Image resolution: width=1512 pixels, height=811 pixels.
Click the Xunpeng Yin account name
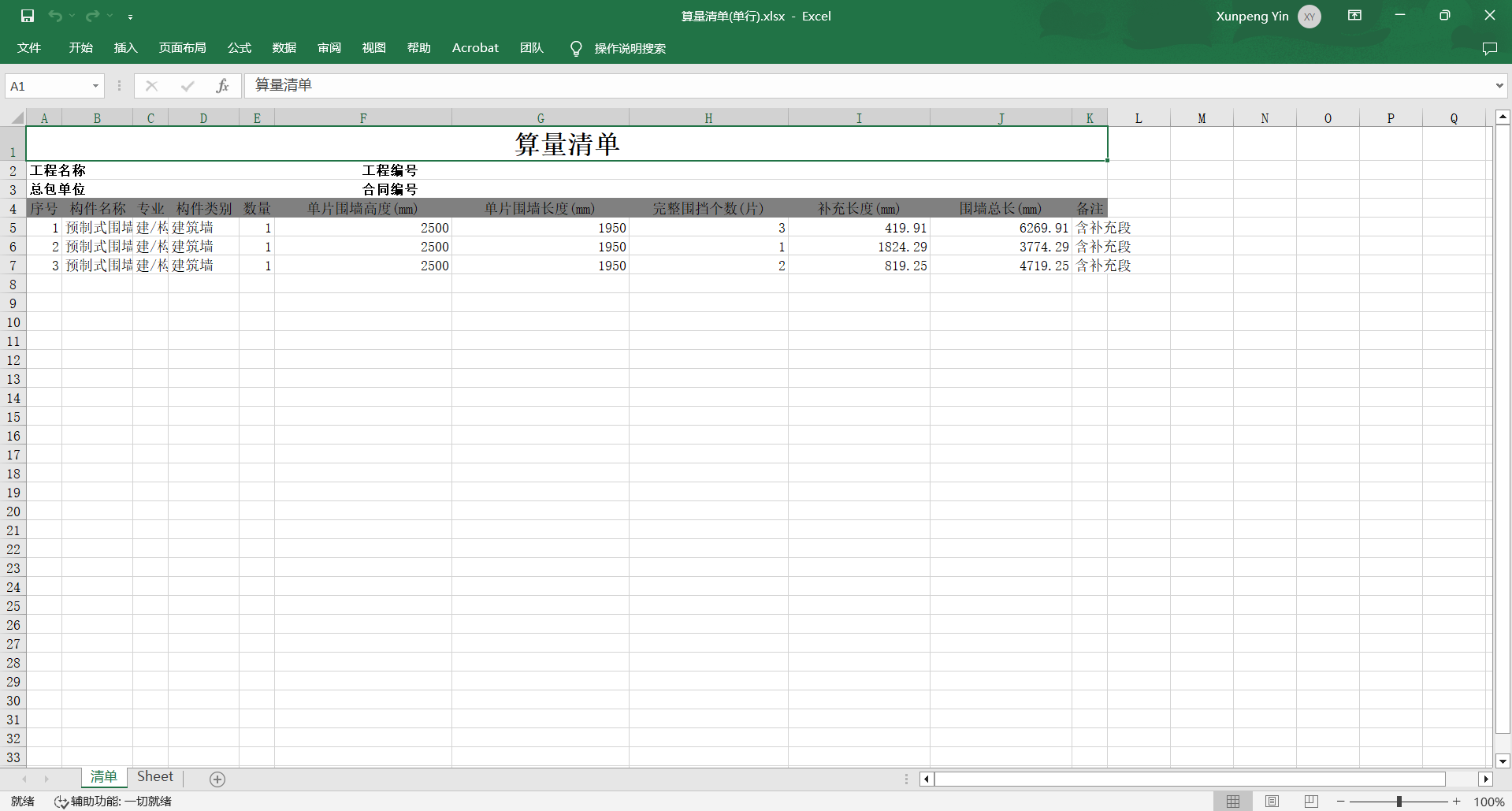coord(1252,16)
